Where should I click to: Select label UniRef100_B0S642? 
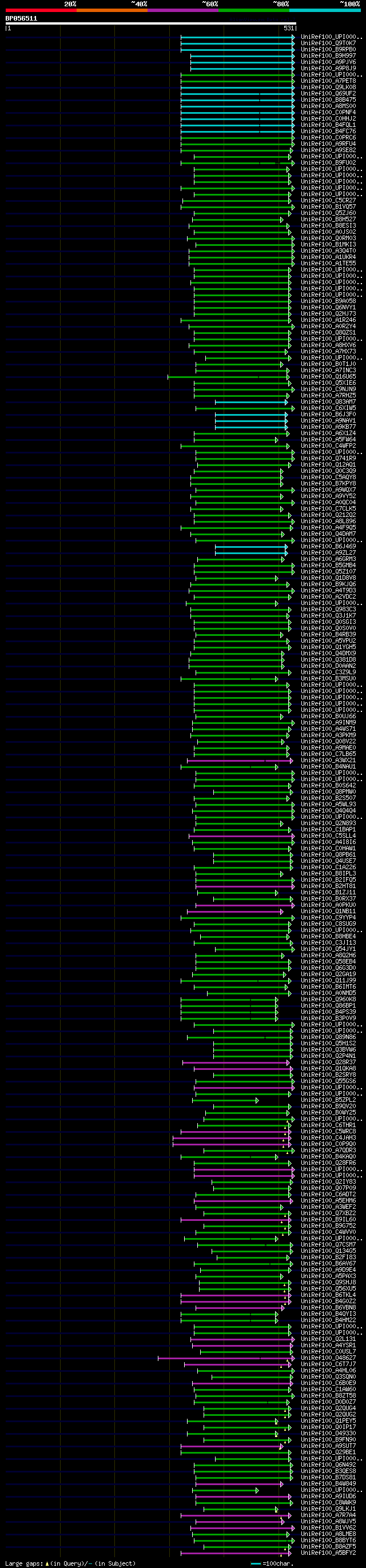[x=328, y=786]
